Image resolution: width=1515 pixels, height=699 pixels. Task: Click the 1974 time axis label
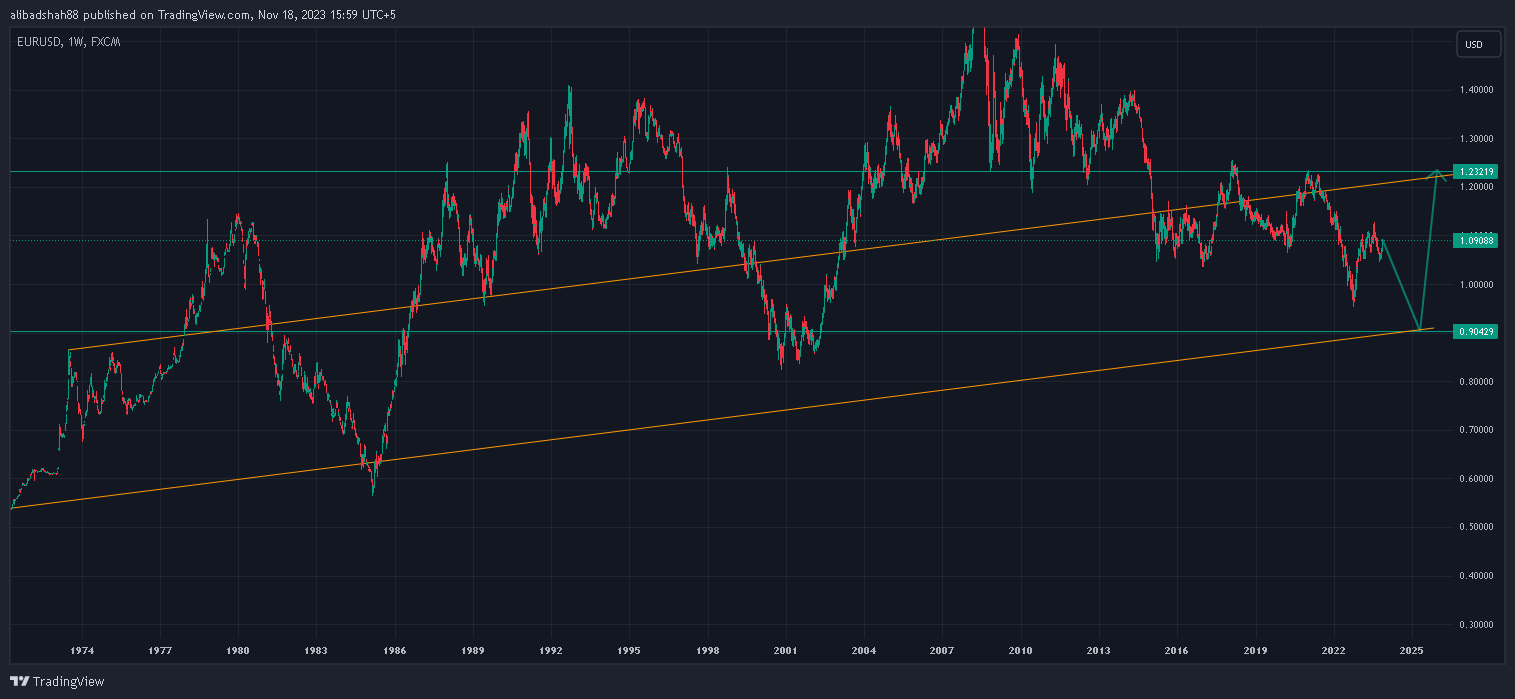[82, 650]
